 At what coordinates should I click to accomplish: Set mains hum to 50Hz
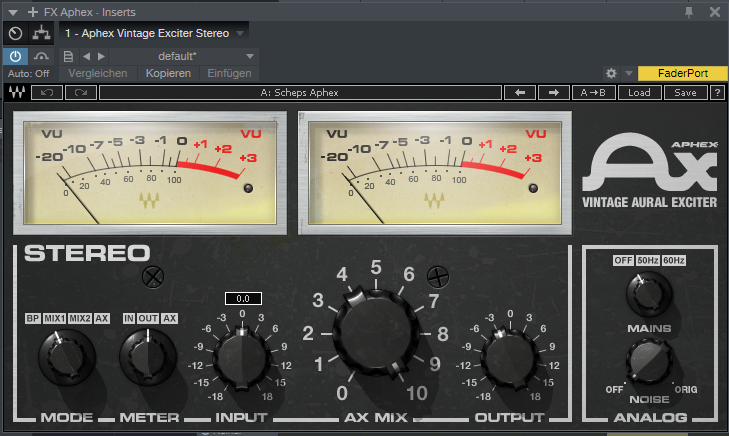(x=648, y=260)
